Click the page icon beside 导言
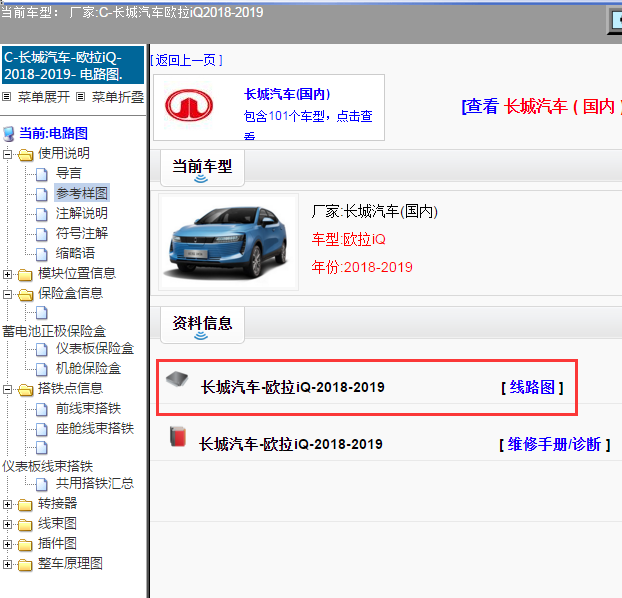 click(x=42, y=174)
